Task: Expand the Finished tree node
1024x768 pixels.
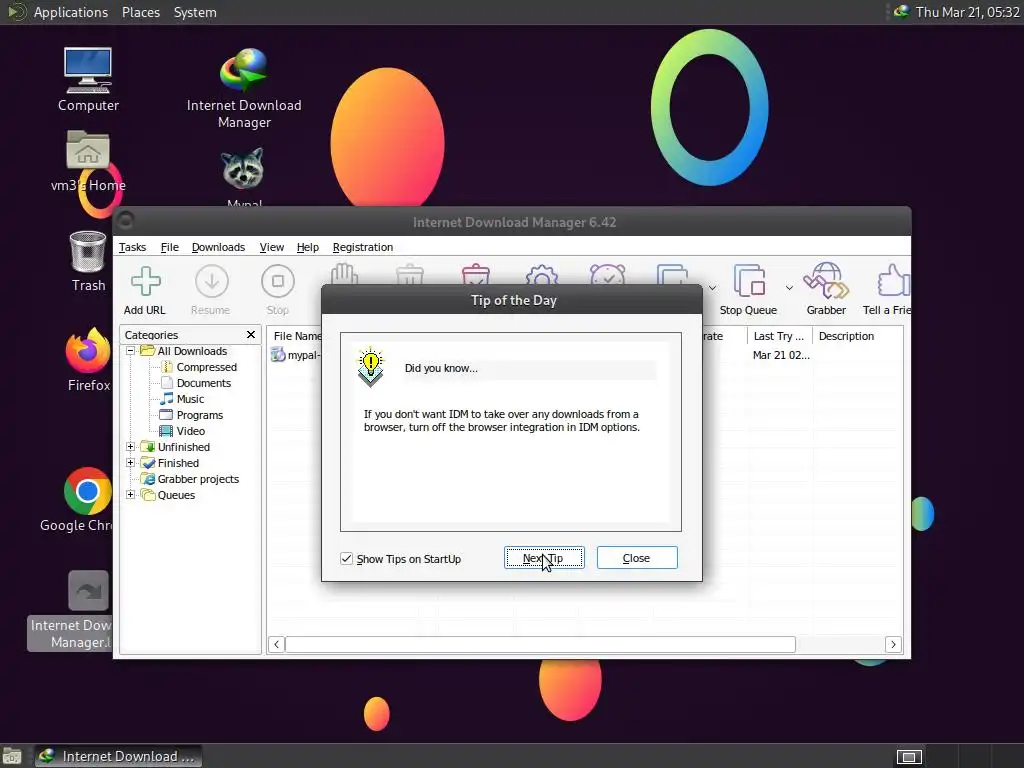Action: click(x=130, y=462)
